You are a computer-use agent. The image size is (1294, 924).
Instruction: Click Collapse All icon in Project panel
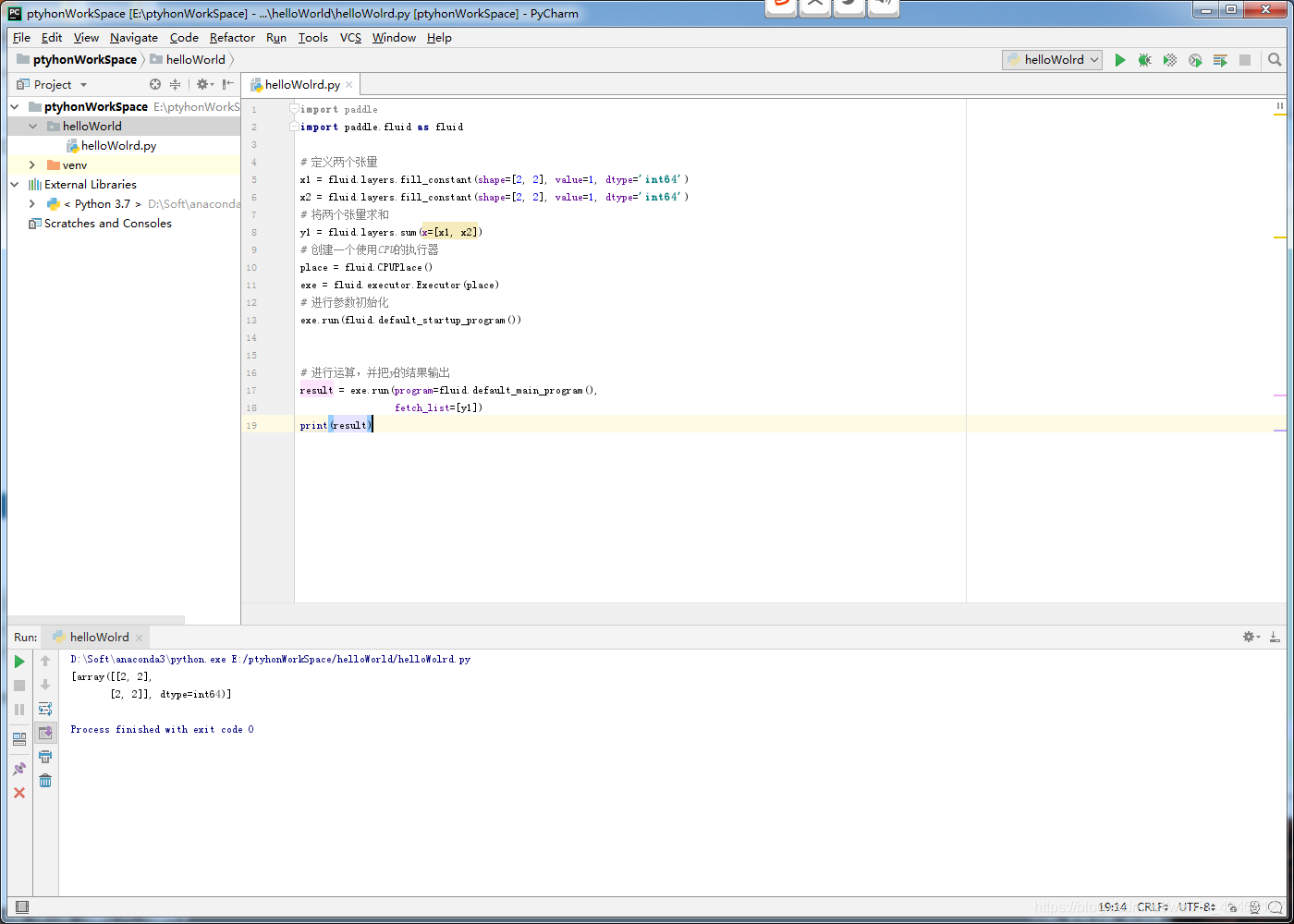(x=175, y=84)
